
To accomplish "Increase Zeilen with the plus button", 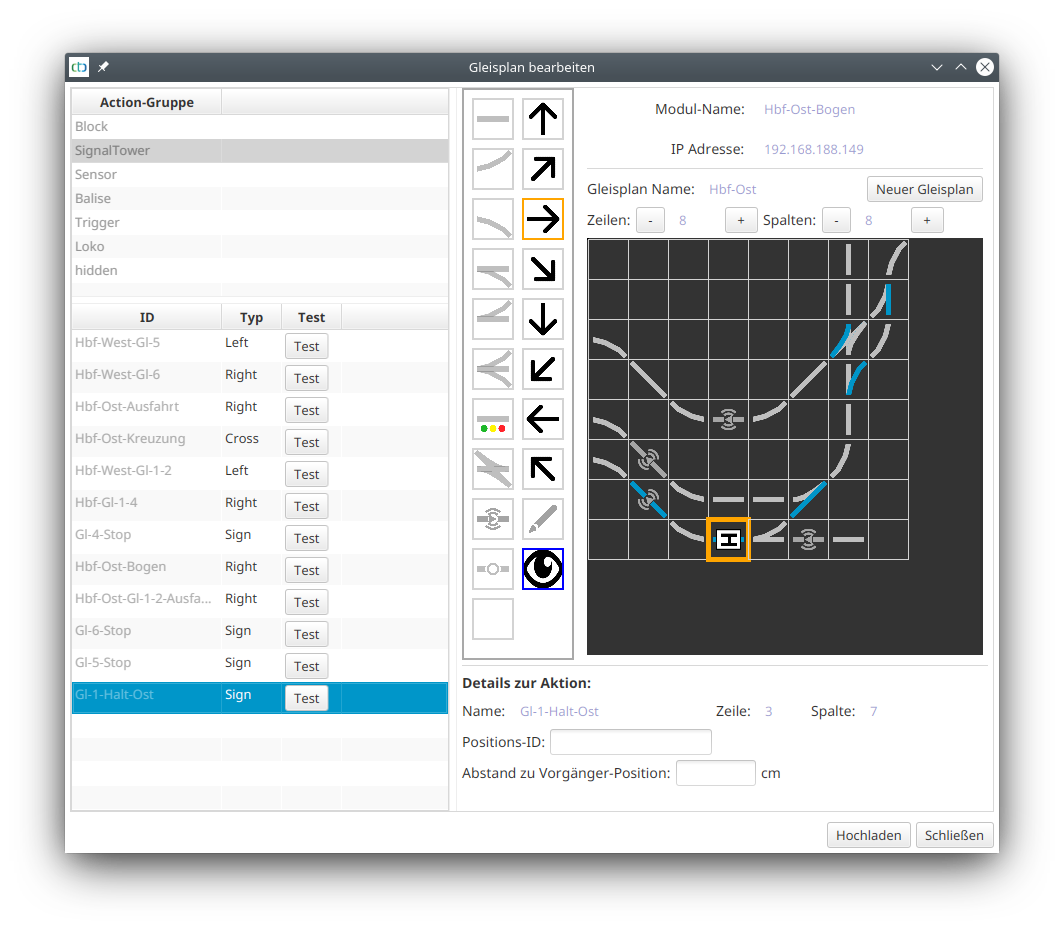I will (740, 220).
